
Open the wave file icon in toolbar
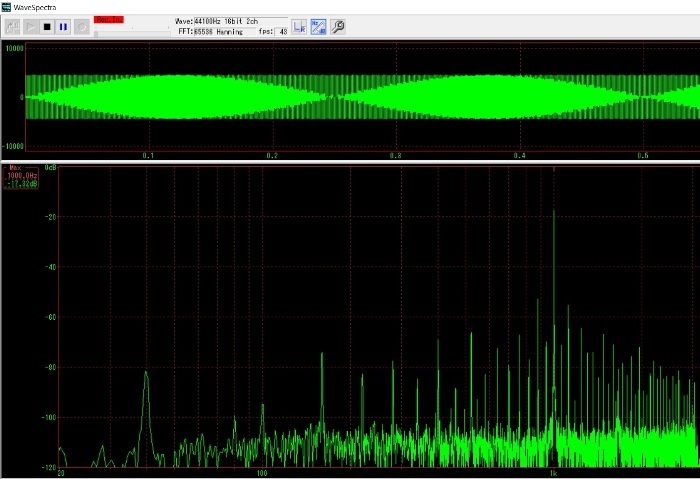(x=12, y=27)
